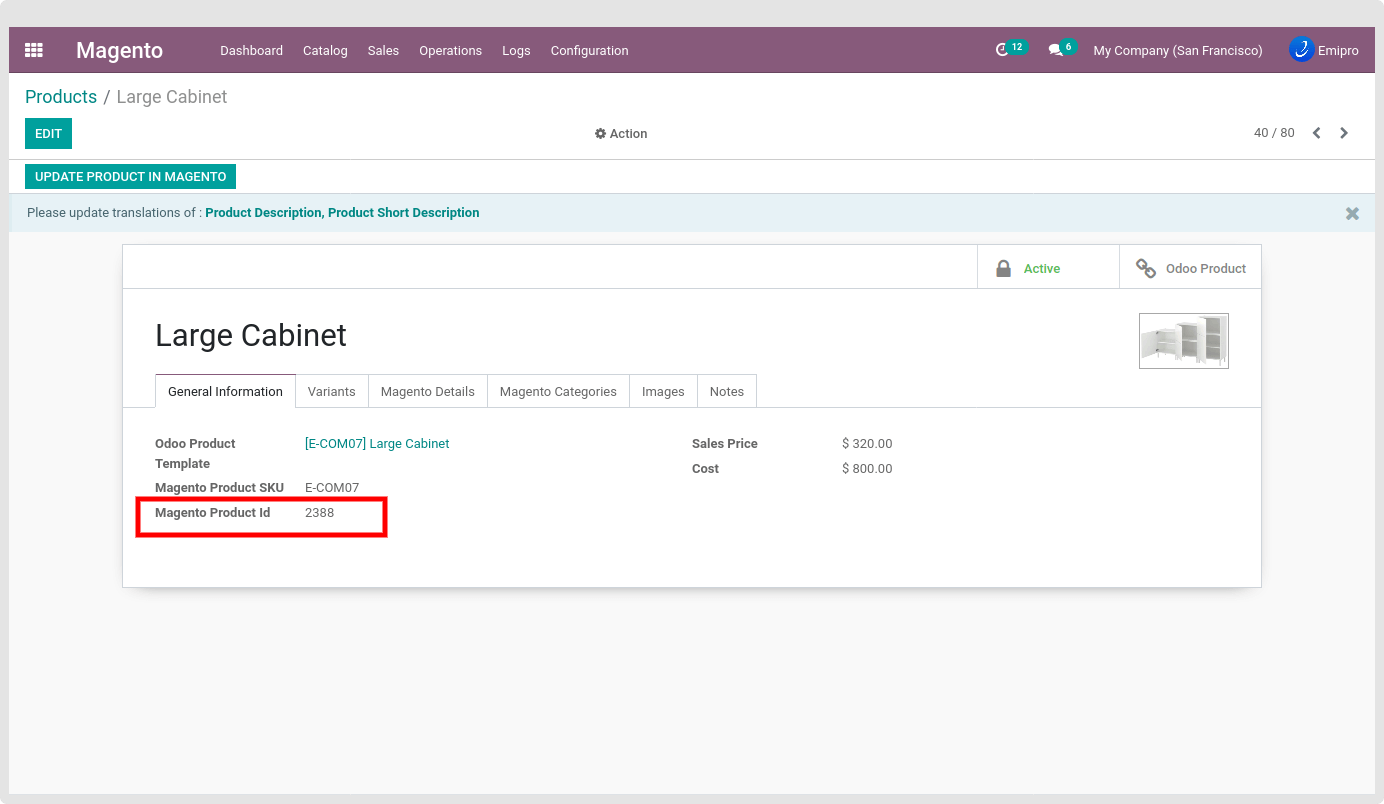Screen dimensions: 1384x804
Task: Switch to the Notes tab
Action: pos(727,391)
